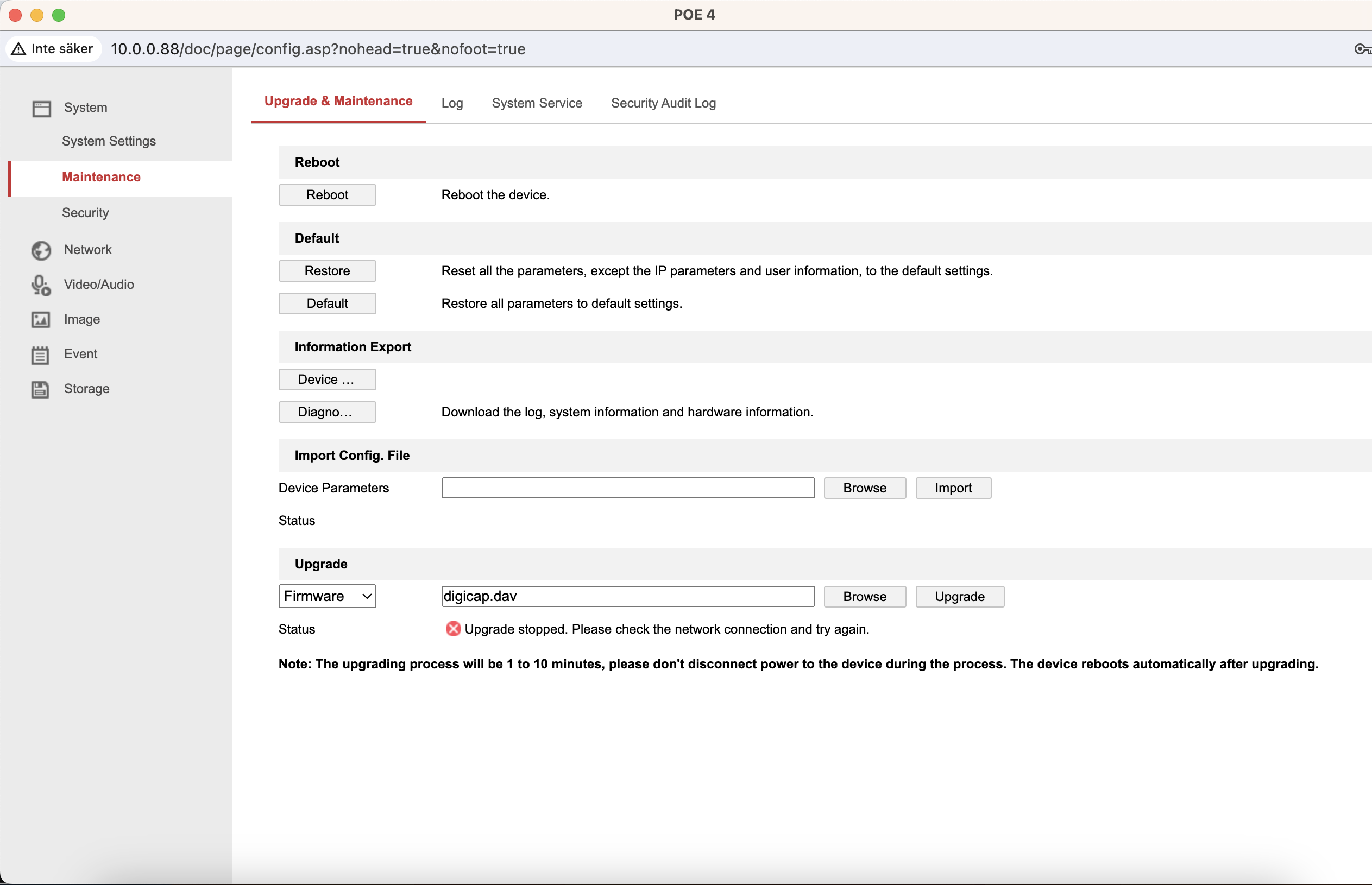Click the System sidebar icon

pos(40,107)
